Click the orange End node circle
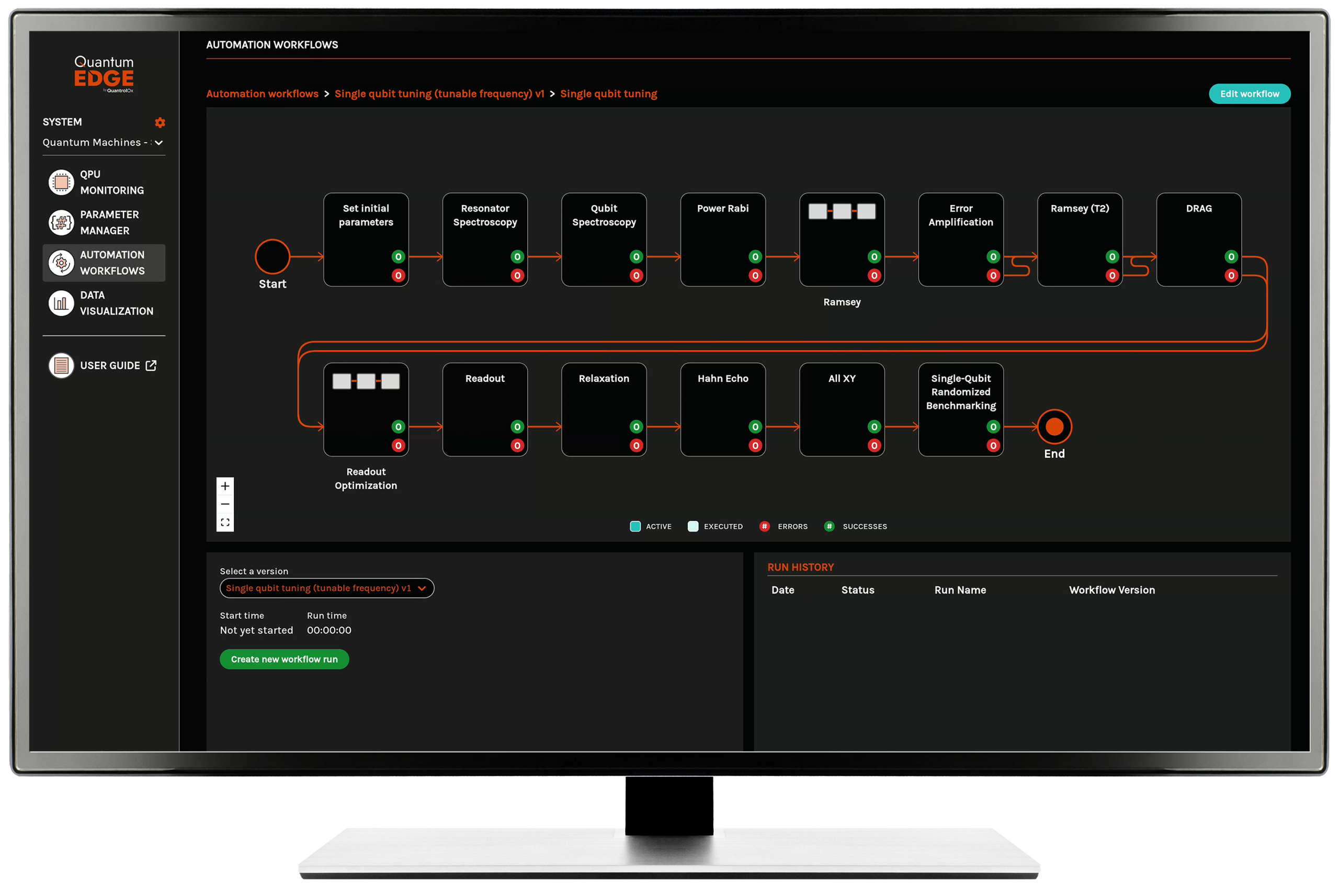The height and width of the screenshot is (896, 1339). pos(1054,426)
